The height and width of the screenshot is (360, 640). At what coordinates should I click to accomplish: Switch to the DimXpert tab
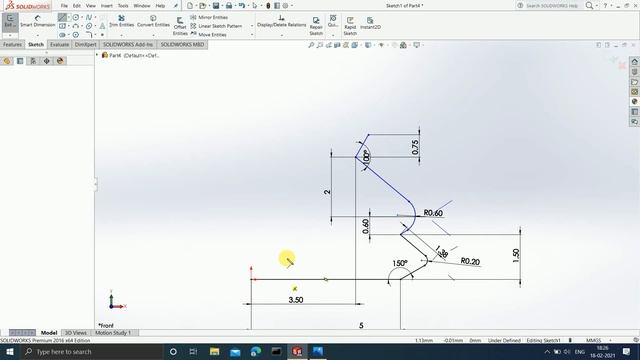[x=85, y=44]
